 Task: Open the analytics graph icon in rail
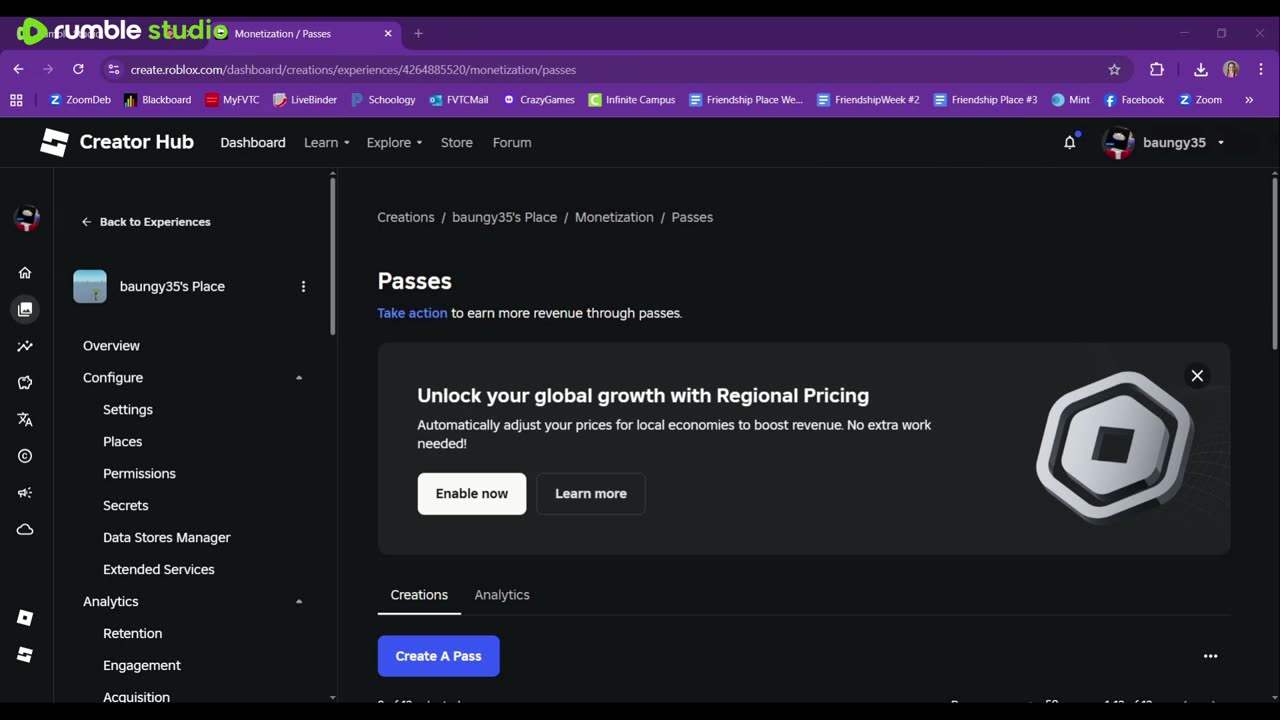coord(25,346)
